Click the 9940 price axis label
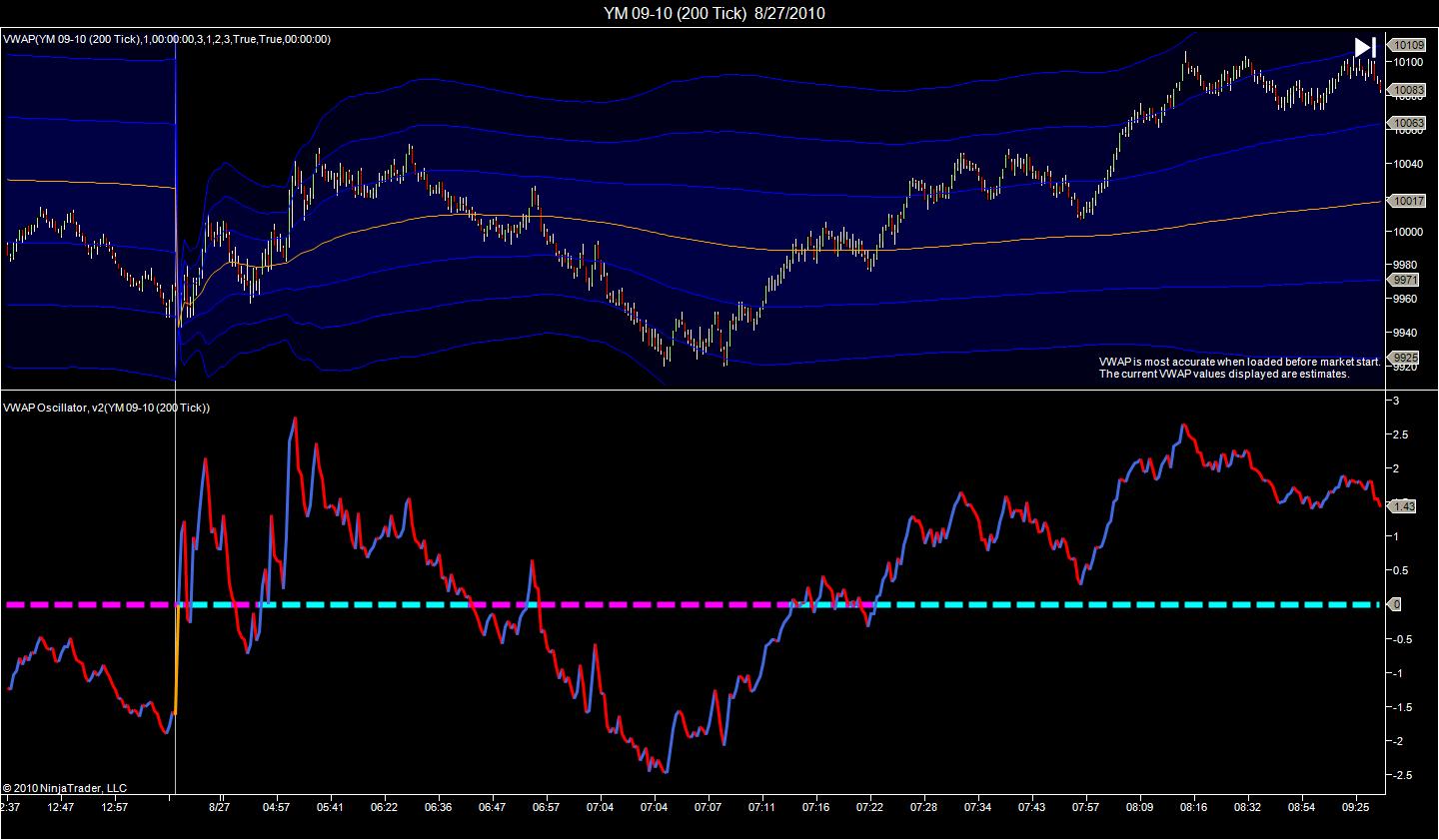The height and width of the screenshot is (840, 1439). click(1405, 333)
